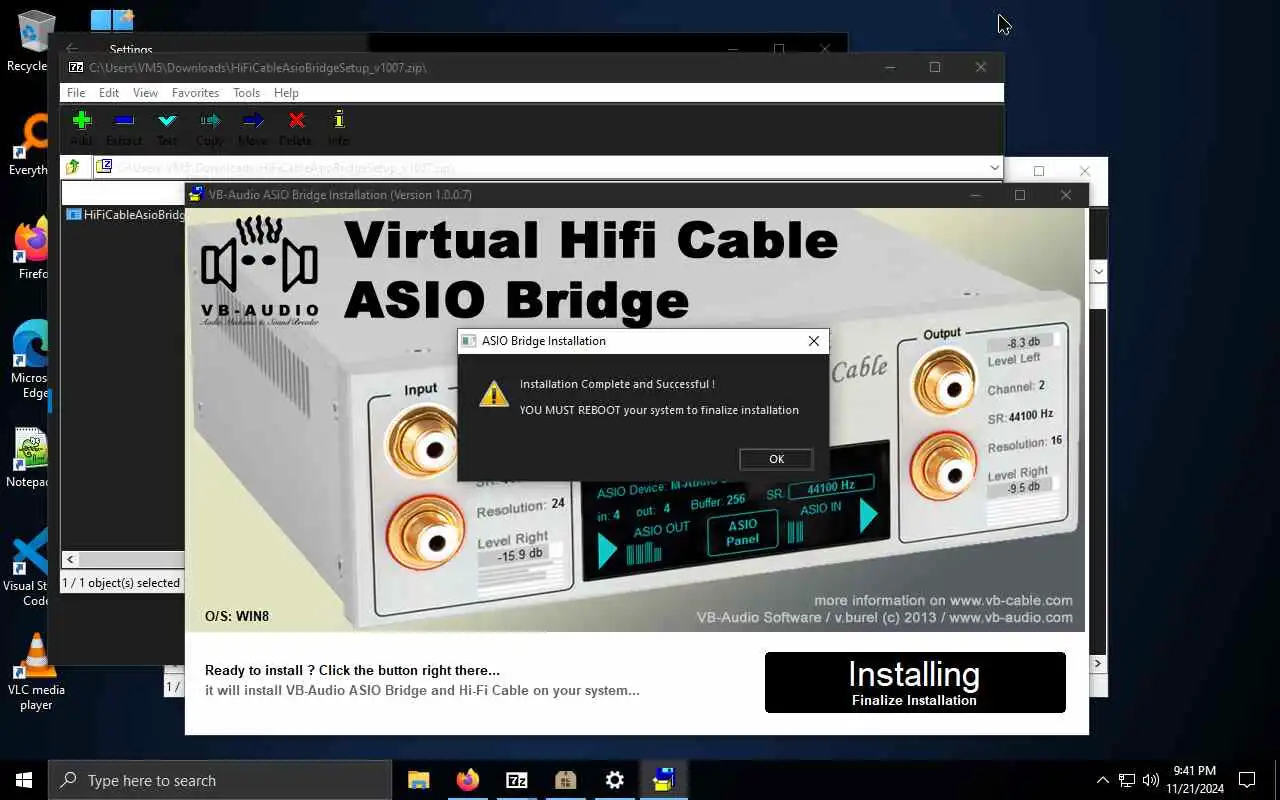The image size is (1280, 800).
Task: Click the taskbar search box
Action: 220,780
